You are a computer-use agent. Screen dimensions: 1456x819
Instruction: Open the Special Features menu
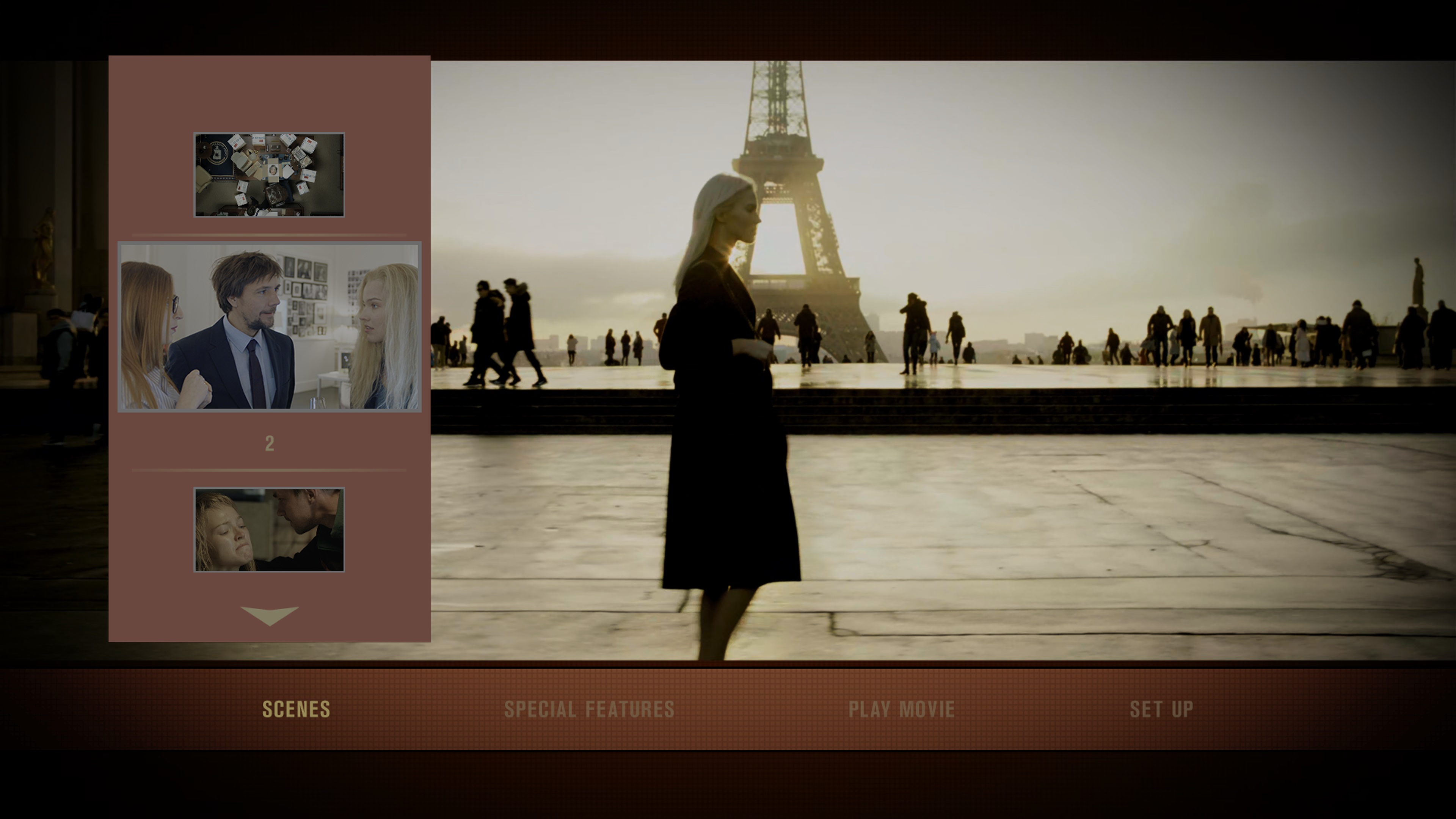click(589, 709)
